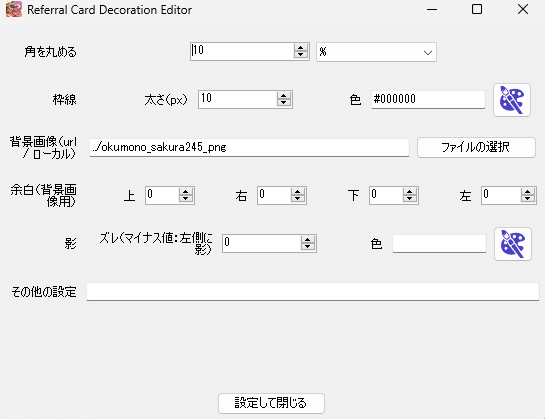Screen dimensions: 545x419
Task: Focus the border thickness (太さ) field
Action: [238, 99]
